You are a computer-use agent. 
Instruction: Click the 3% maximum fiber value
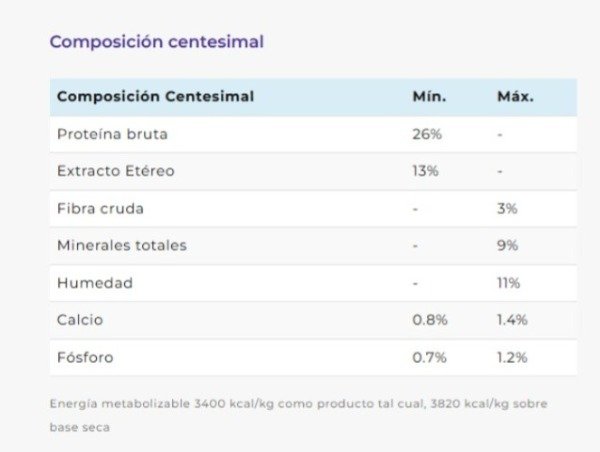click(507, 209)
